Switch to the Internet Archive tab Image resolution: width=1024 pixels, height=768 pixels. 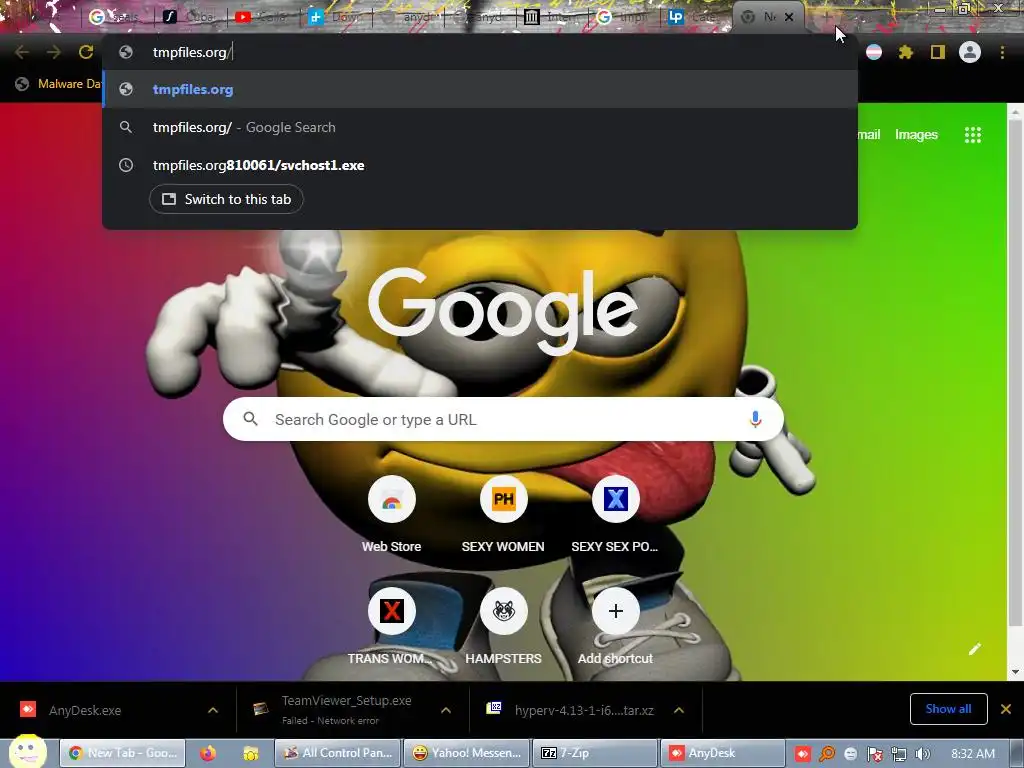[x=552, y=17]
